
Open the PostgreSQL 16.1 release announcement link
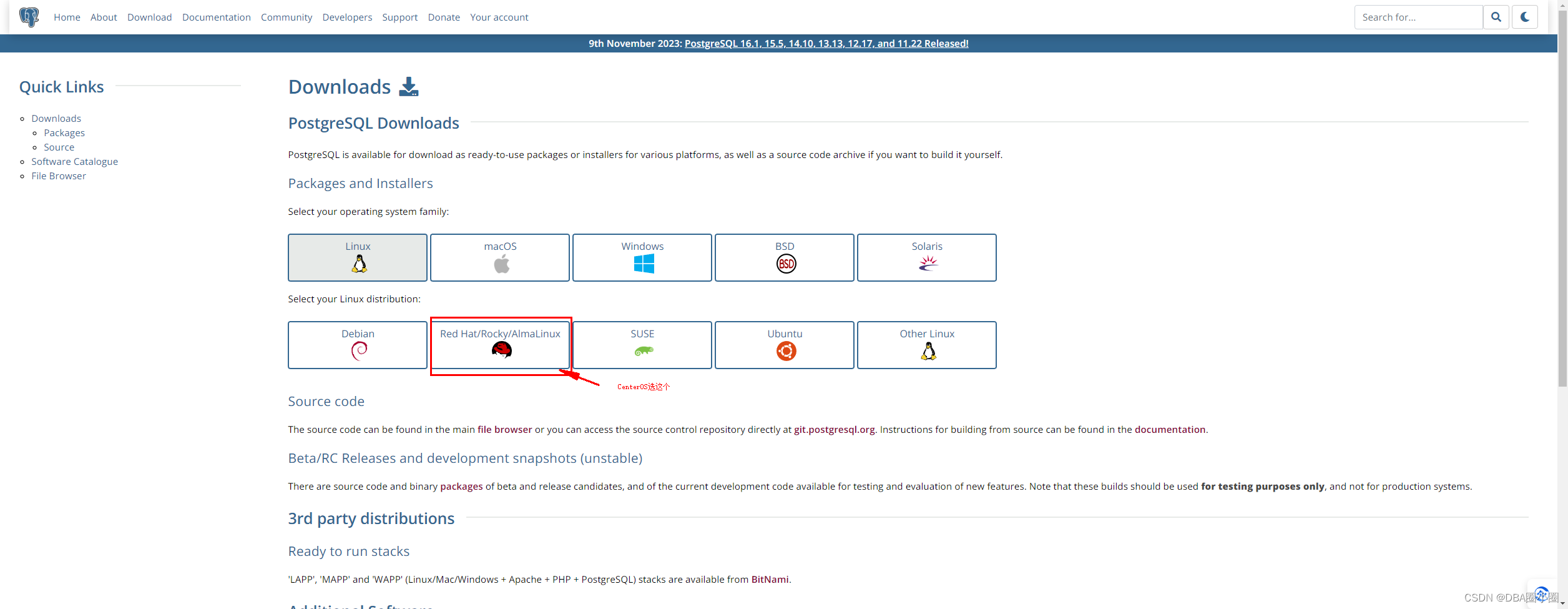click(x=826, y=43)
